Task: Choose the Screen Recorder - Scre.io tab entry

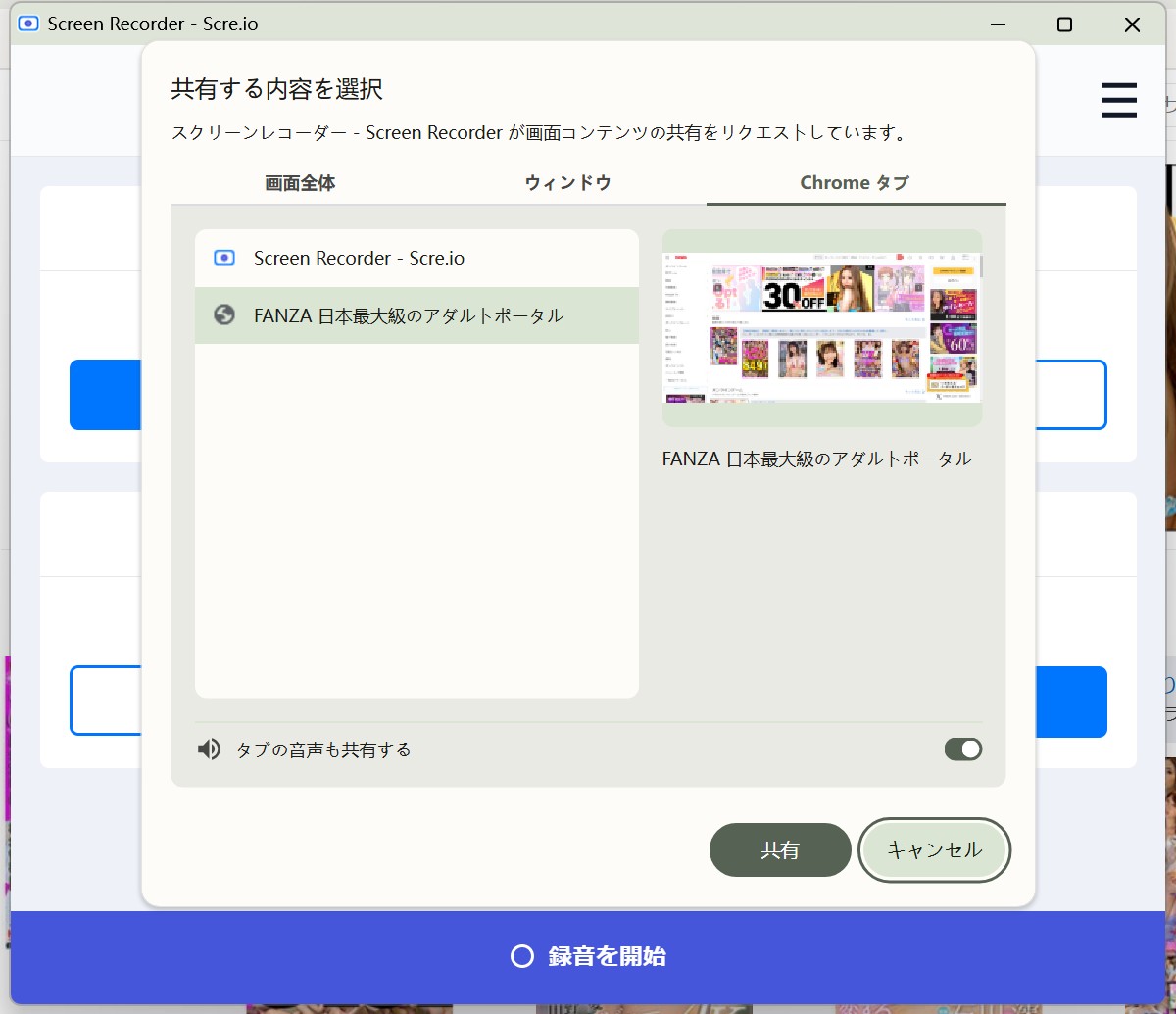Action: pyautogui.click(x=416, y=259)
